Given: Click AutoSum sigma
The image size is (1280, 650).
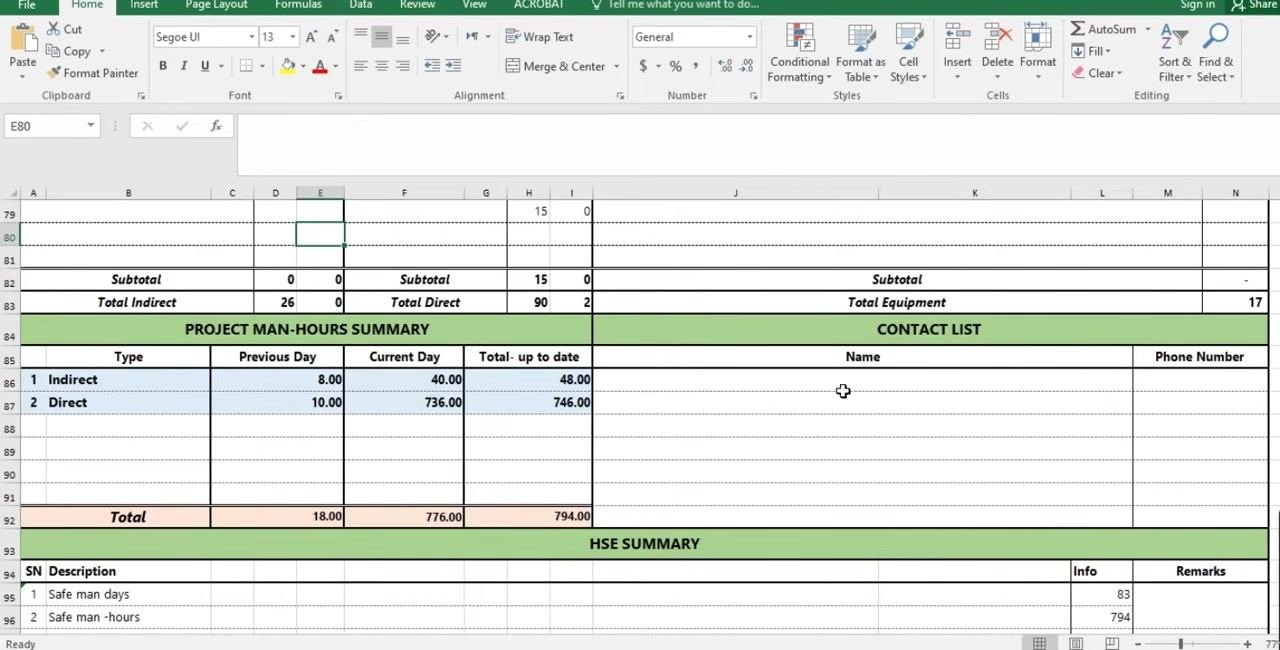Looking at the screenshot, I should 1104,29.
